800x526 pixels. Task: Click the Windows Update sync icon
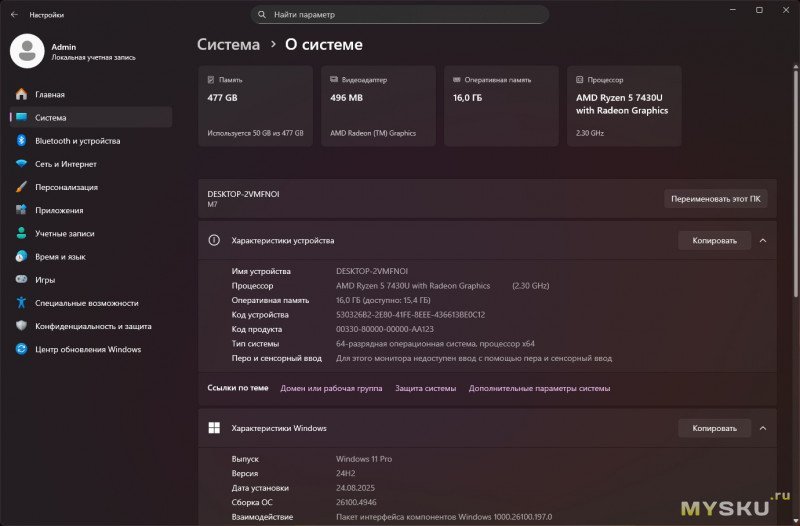pos(21,349)
